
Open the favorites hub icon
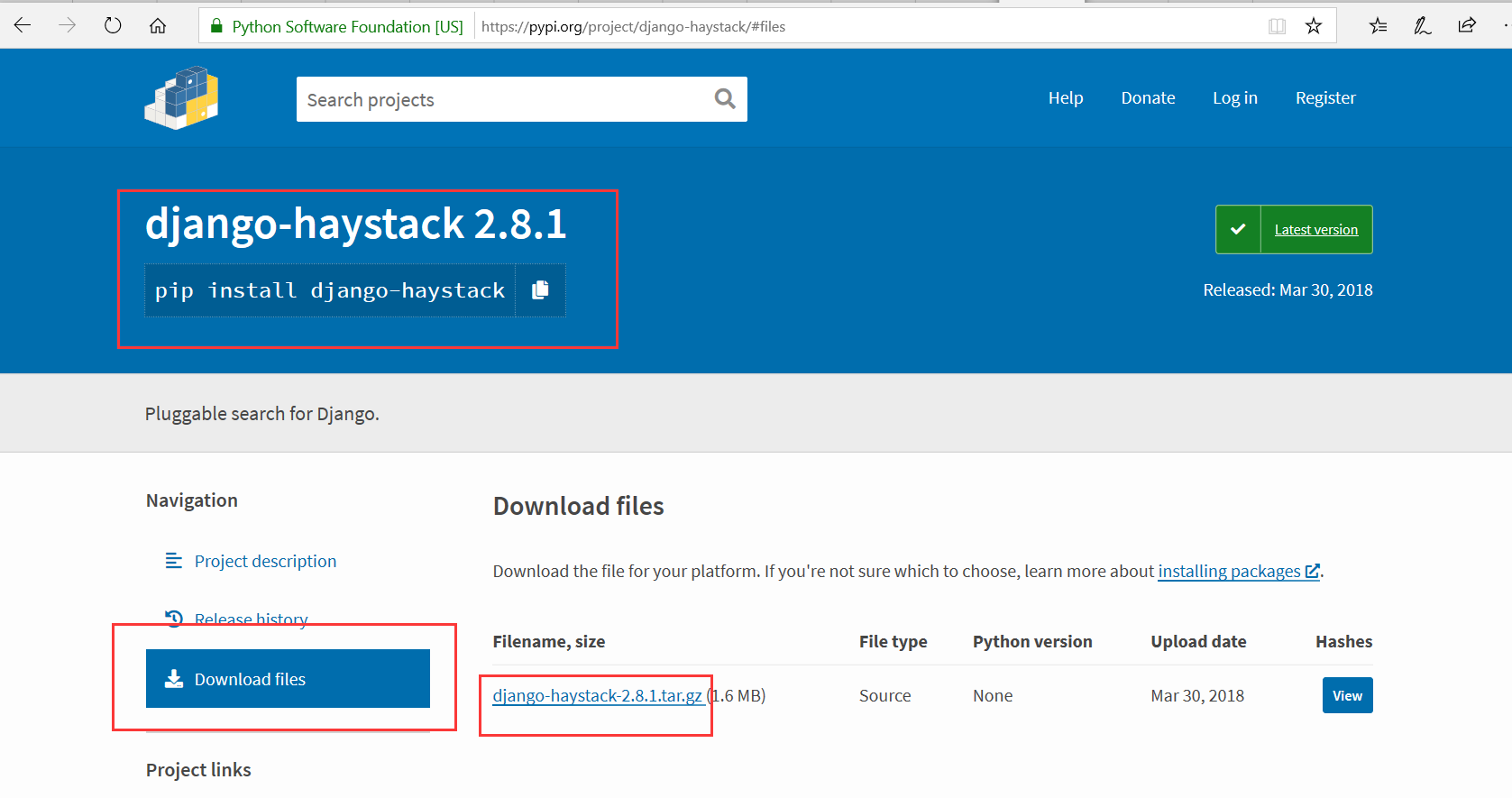tap(1378, 25)
